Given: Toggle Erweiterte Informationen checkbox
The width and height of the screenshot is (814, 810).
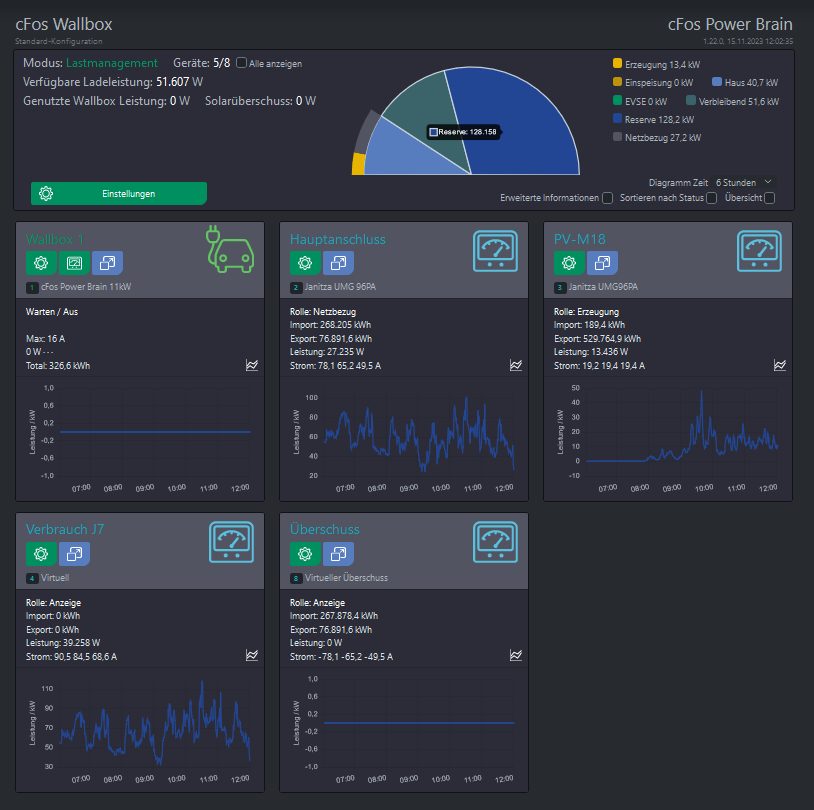Looking at the screenshot, I should pos(607,198).
